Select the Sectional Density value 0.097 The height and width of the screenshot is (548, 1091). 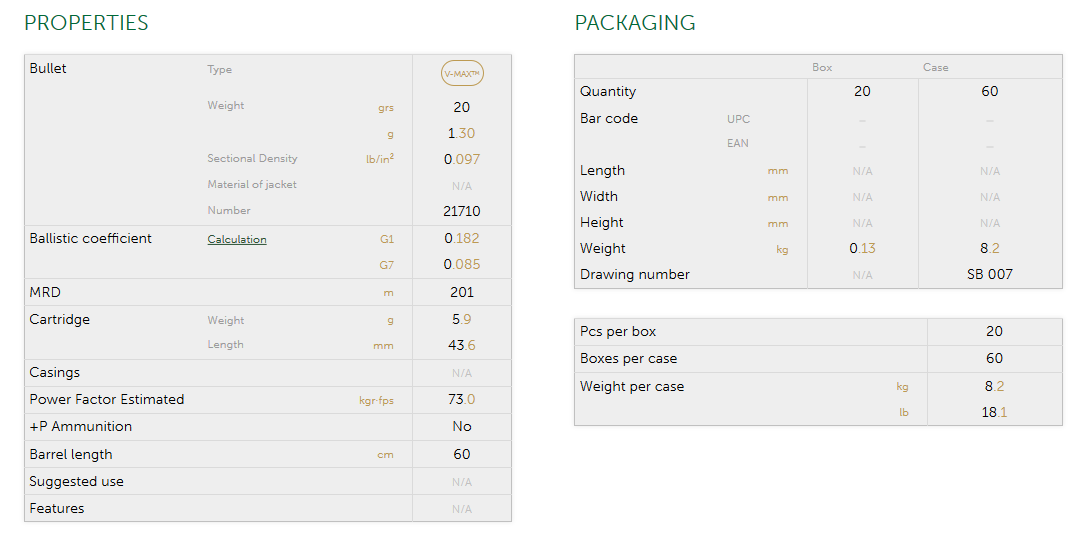tap(462, 159)
